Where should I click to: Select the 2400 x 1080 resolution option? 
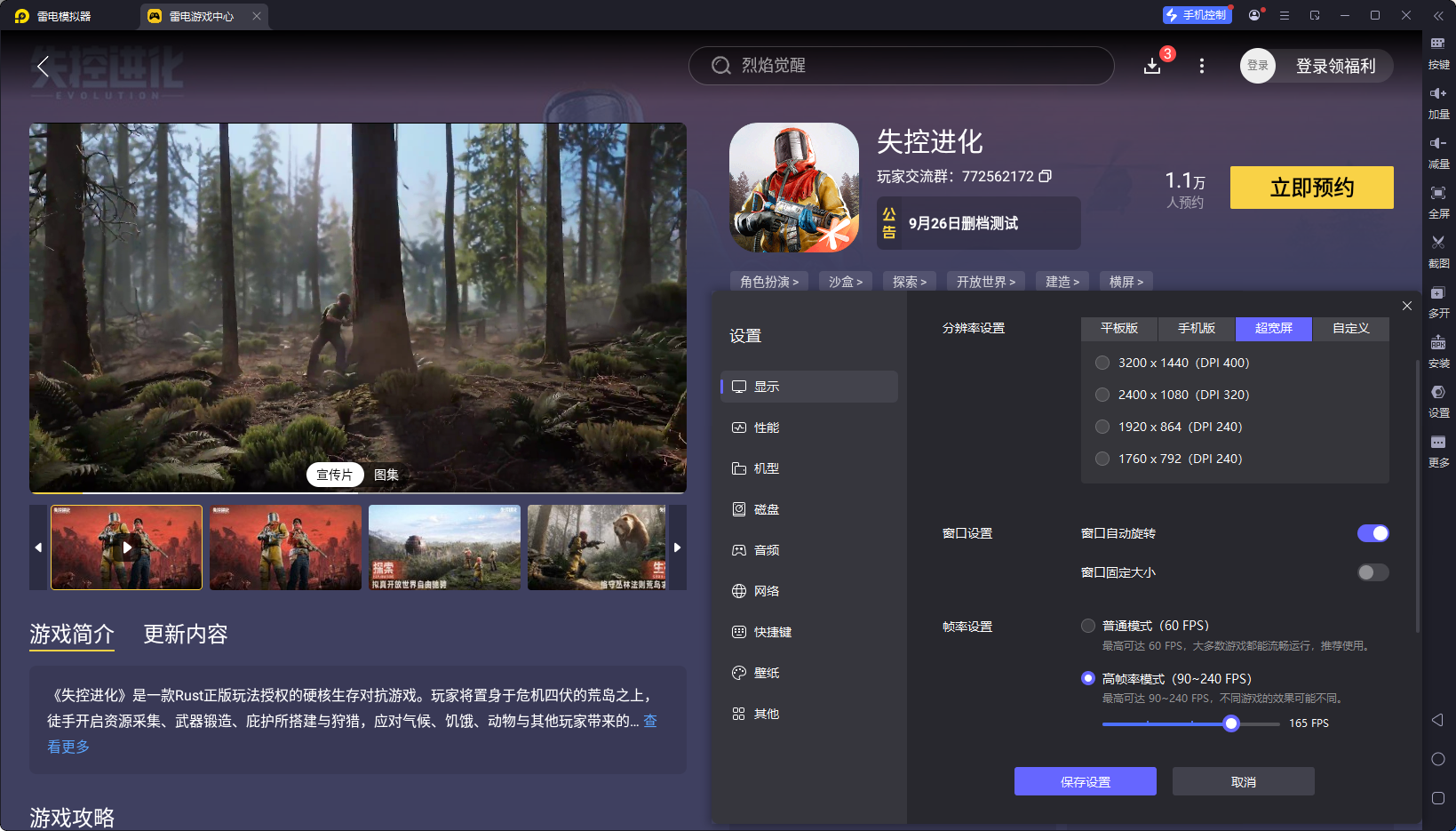click(x=1102, y=394)
